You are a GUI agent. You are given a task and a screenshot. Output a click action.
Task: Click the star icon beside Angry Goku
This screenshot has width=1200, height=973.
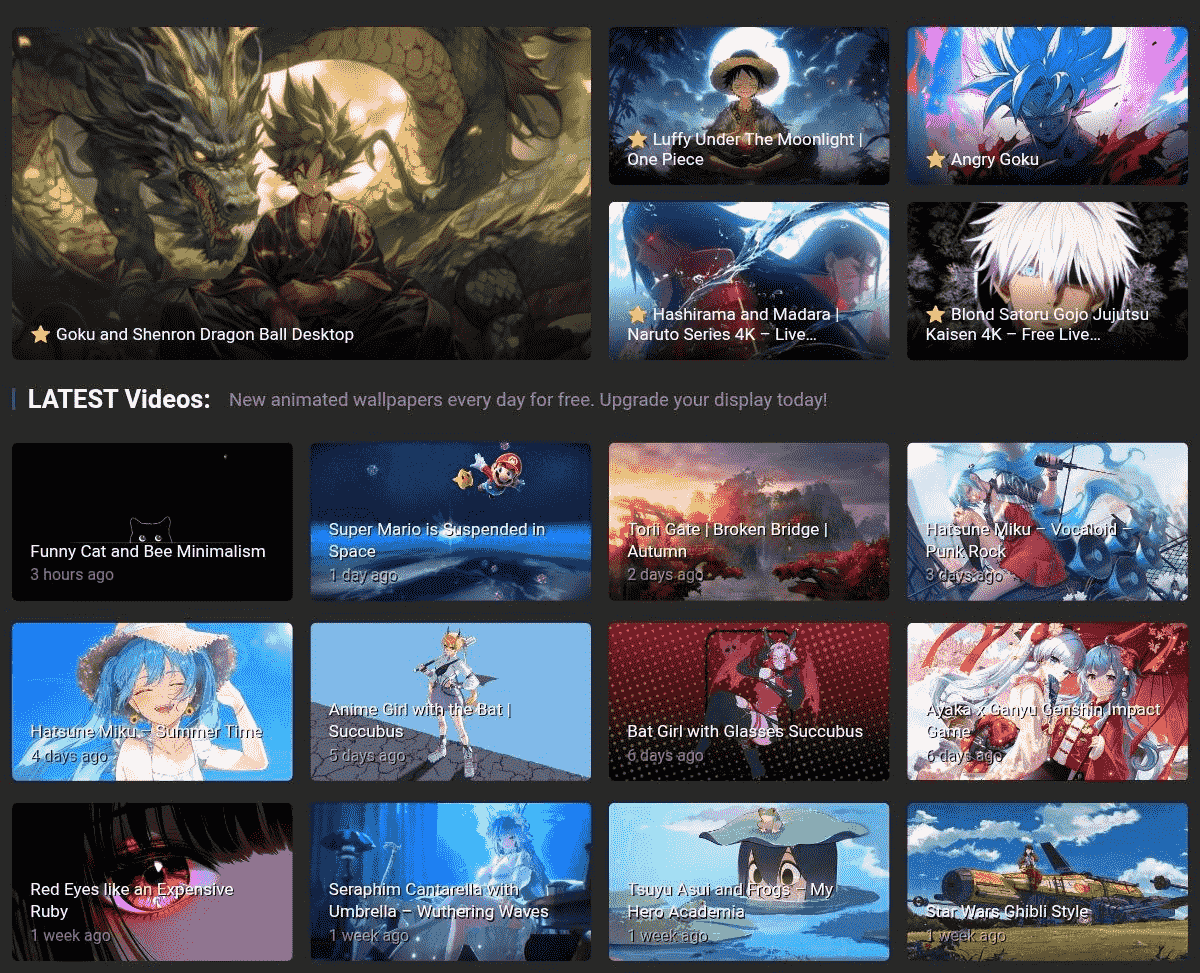935,159
